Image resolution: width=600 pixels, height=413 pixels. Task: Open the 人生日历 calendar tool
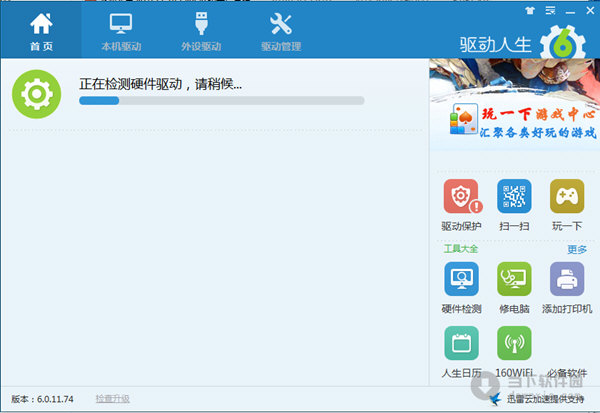461,345
